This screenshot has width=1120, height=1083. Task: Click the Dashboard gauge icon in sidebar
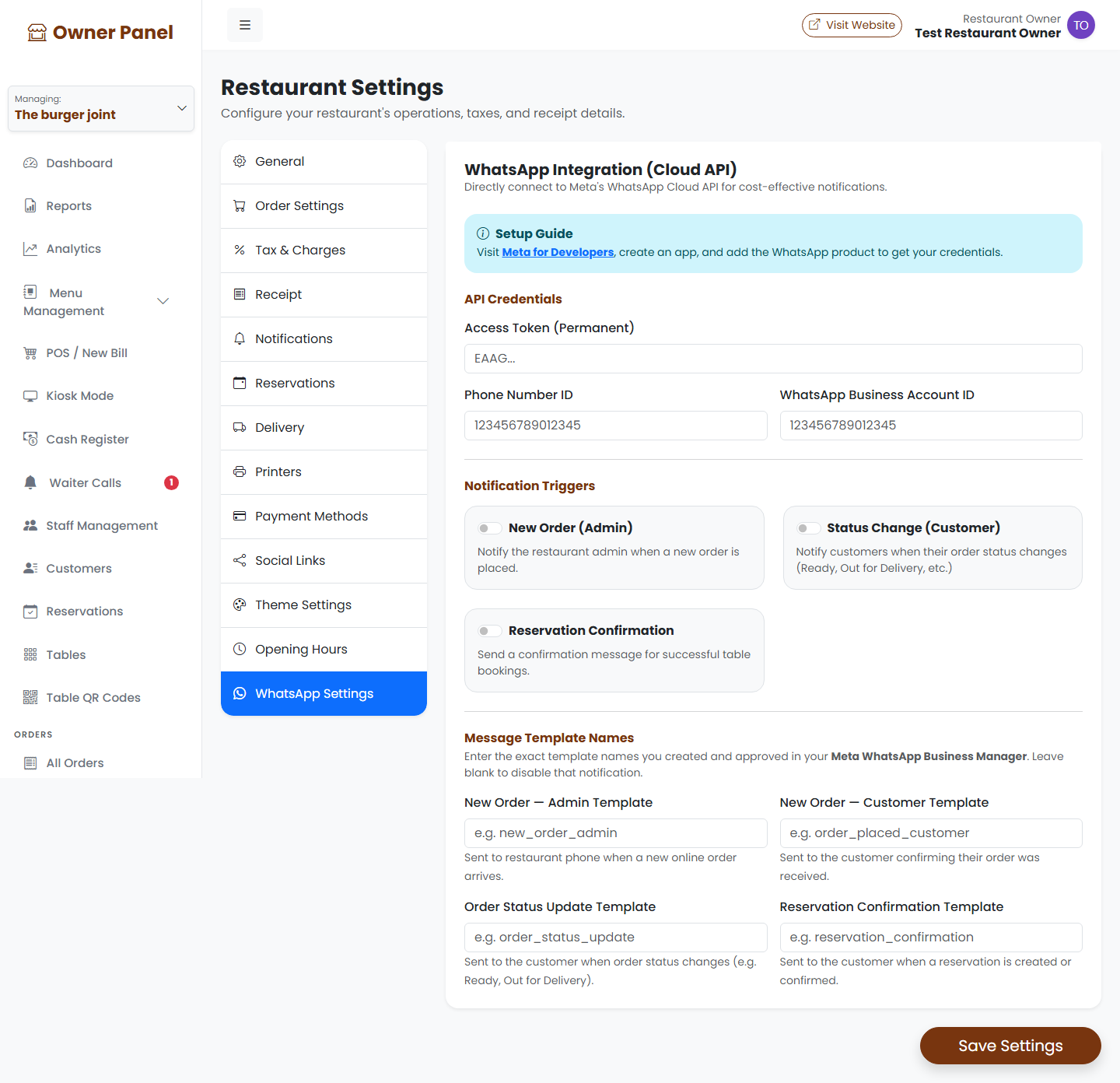(x=30, y=163)
